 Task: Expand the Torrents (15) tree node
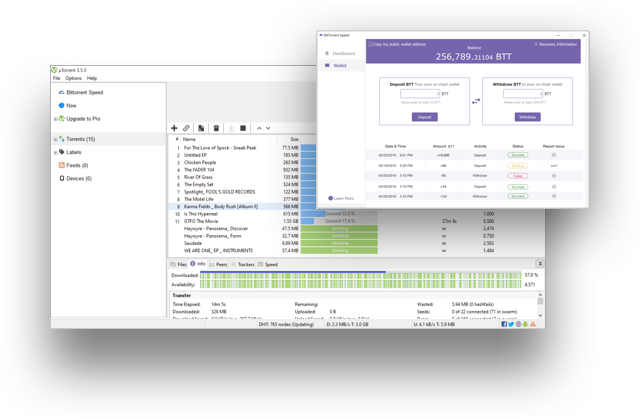click(56, 140)
